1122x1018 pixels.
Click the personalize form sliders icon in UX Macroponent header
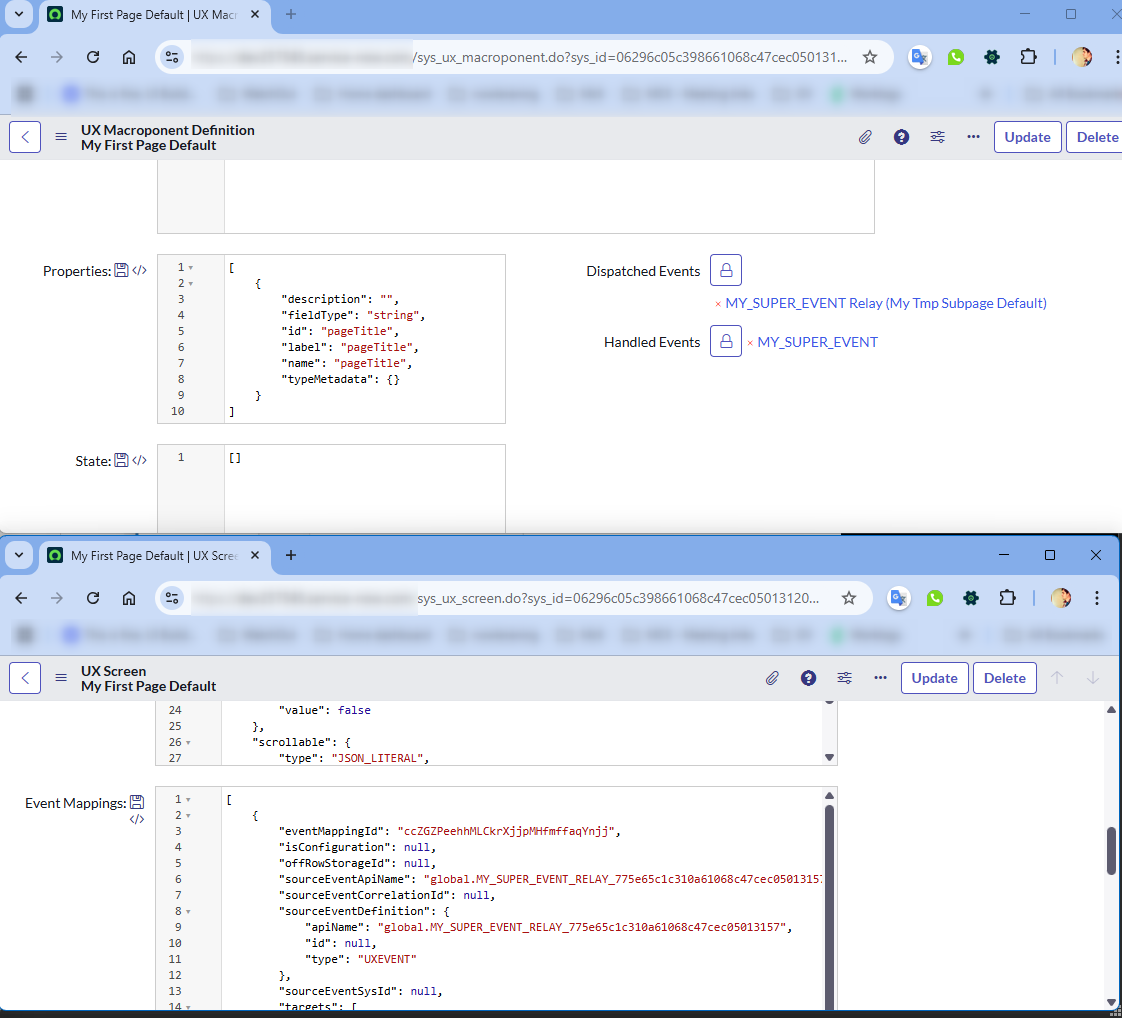point(937,137)
